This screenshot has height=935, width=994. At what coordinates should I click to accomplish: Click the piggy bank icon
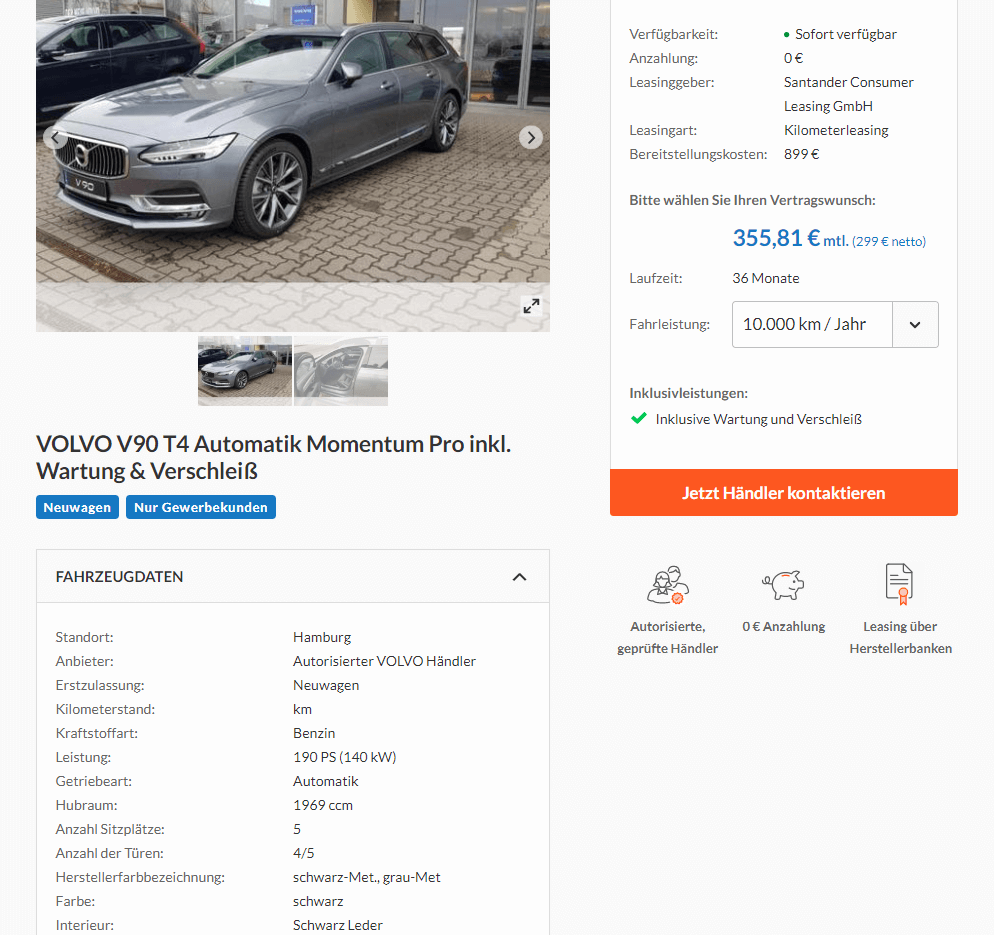click(784, 584)
